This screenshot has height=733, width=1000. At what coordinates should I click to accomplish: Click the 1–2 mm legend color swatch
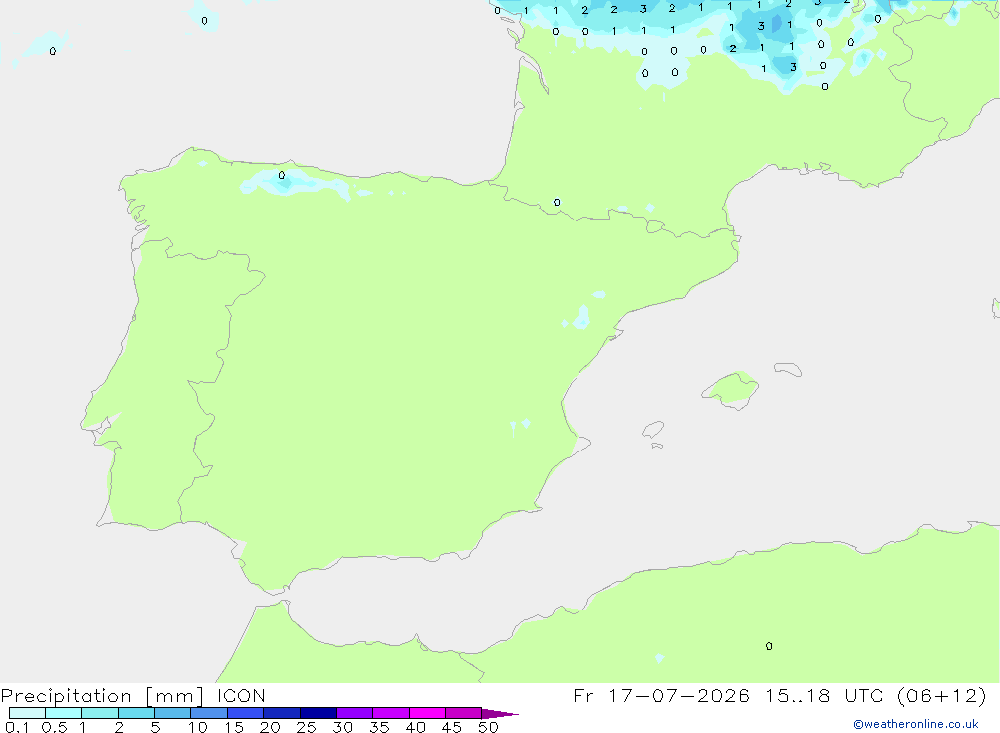pyautogui.click(x=100, y=713)
